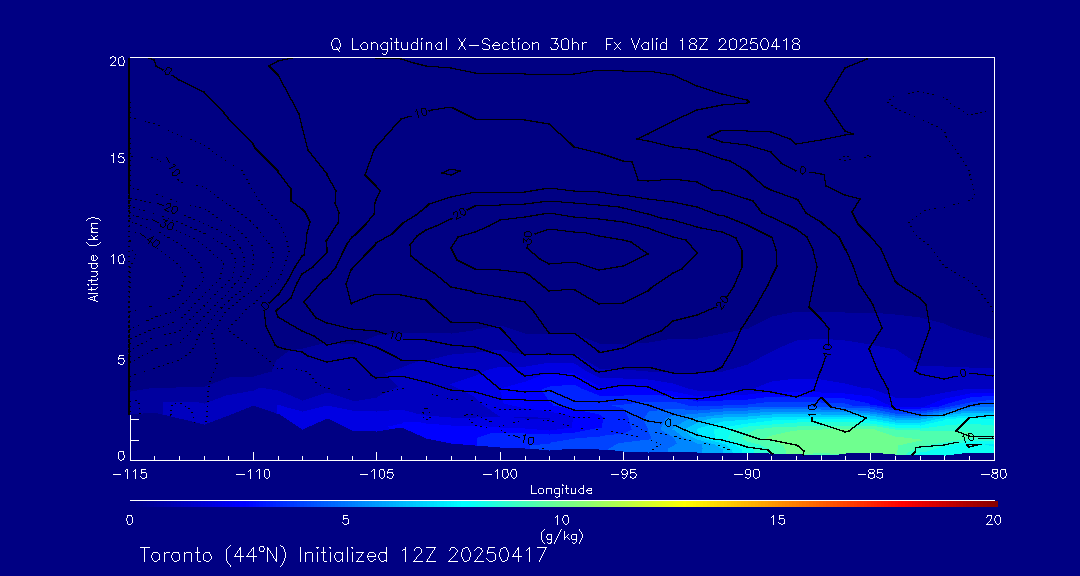The height and width of the screenshot is (576, 1080).
Task: Click the longitude tick label -100
Action: [500, 475]
